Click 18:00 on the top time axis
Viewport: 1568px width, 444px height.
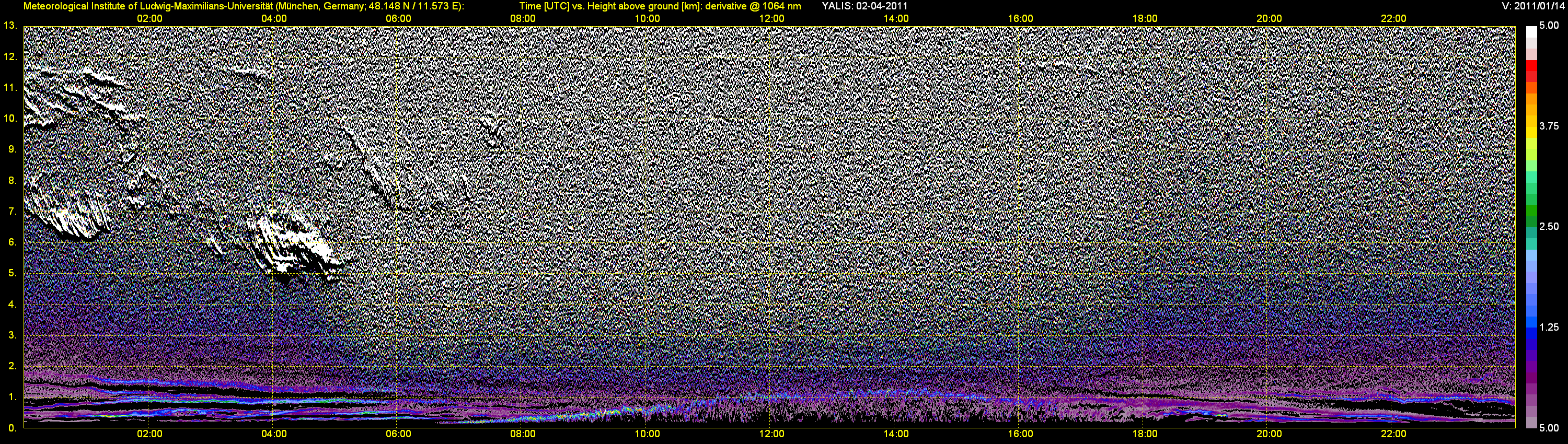click(x=1145, y=18)
